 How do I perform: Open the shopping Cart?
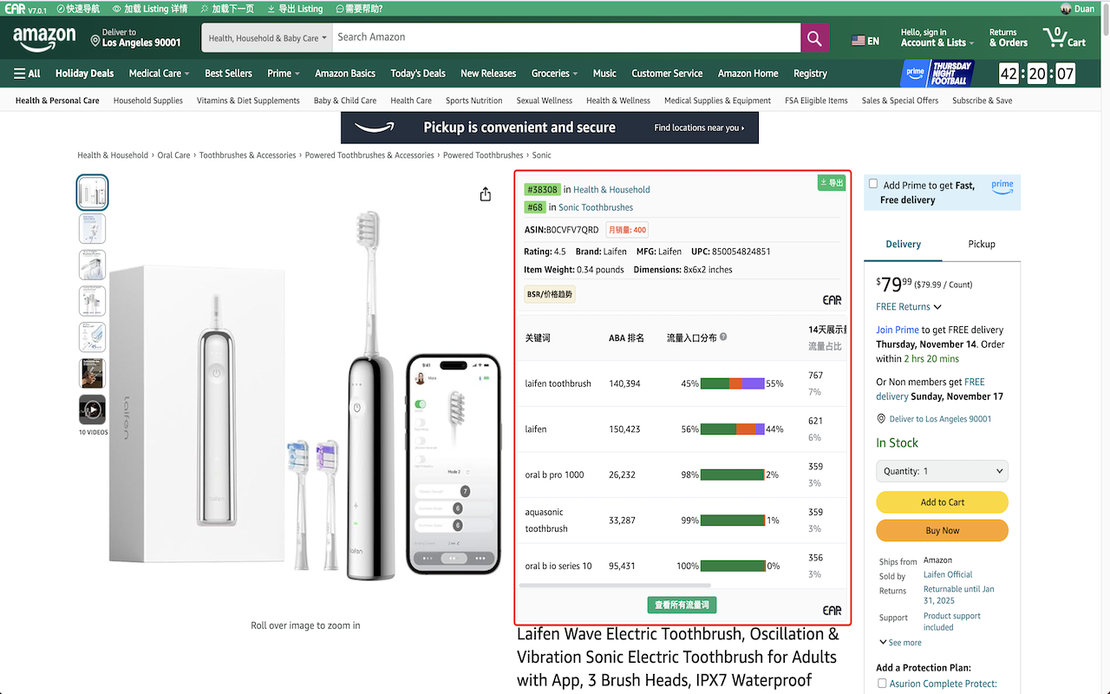coord(1066,38)
